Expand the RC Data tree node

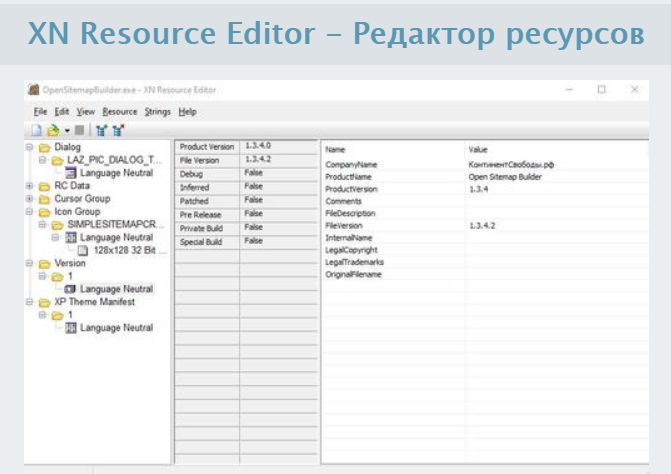pos(30,186)
